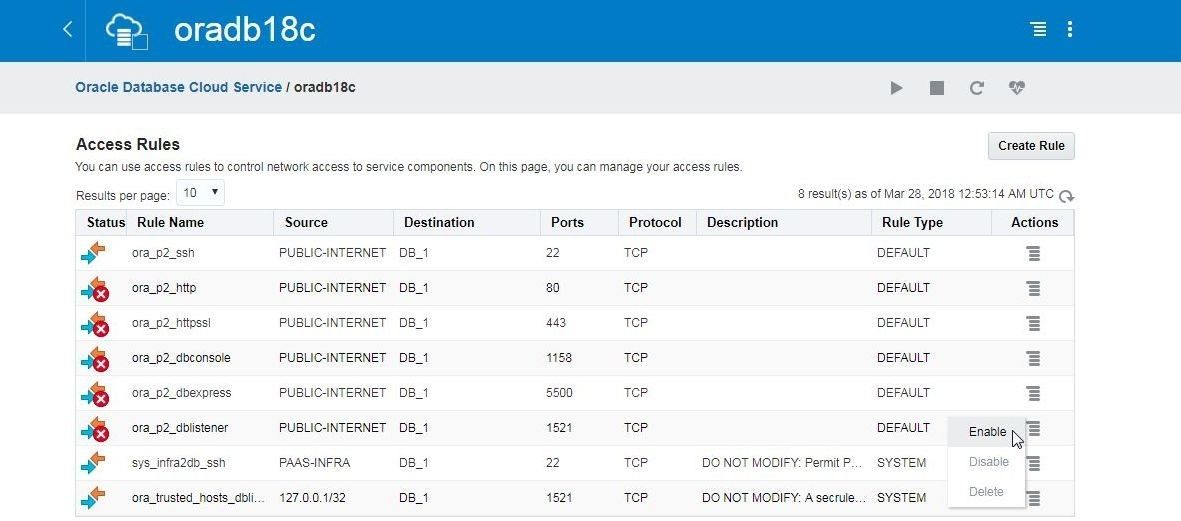Image resolution: width=1181 pixels, height=521 pixels.
Task: Open the vertical three-dot options menu
Action: 1070,29
